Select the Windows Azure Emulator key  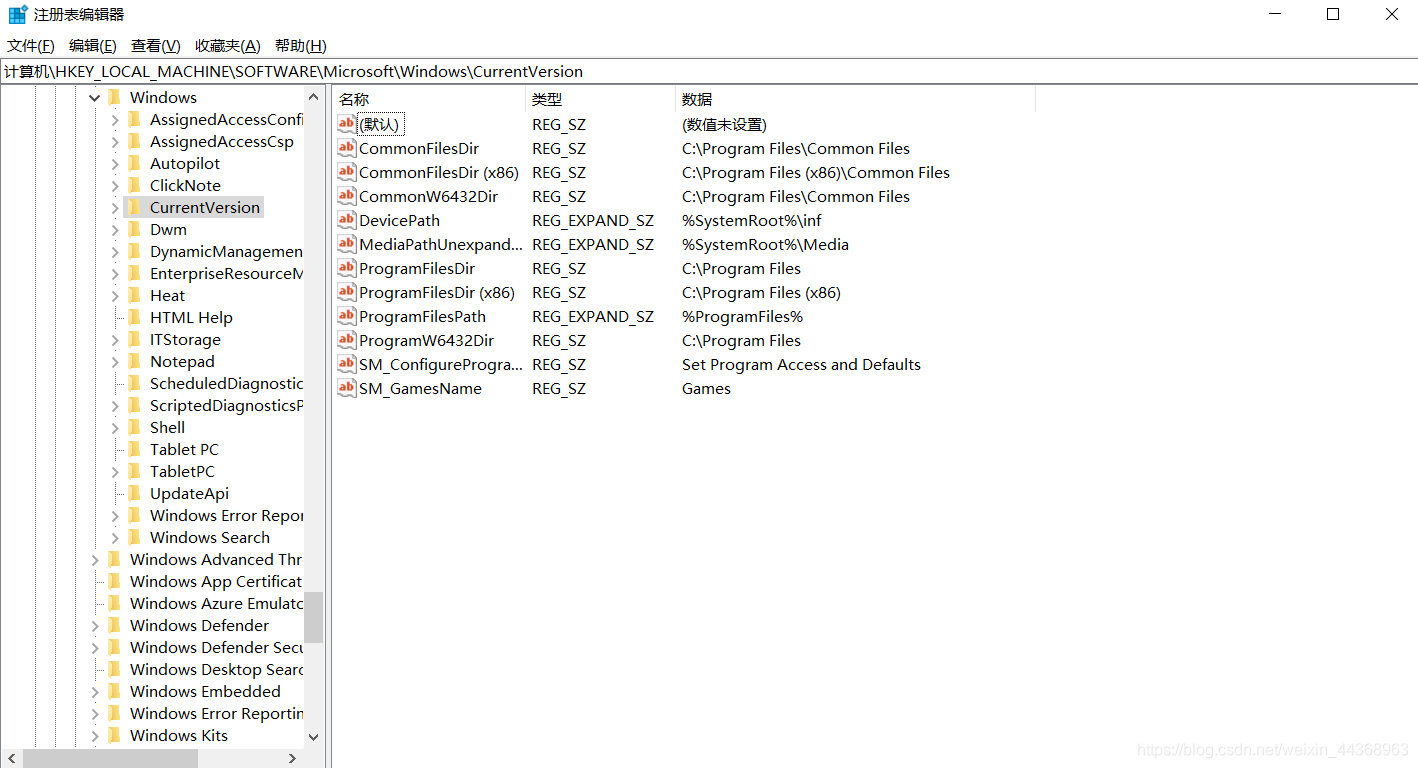click(215, 603)
